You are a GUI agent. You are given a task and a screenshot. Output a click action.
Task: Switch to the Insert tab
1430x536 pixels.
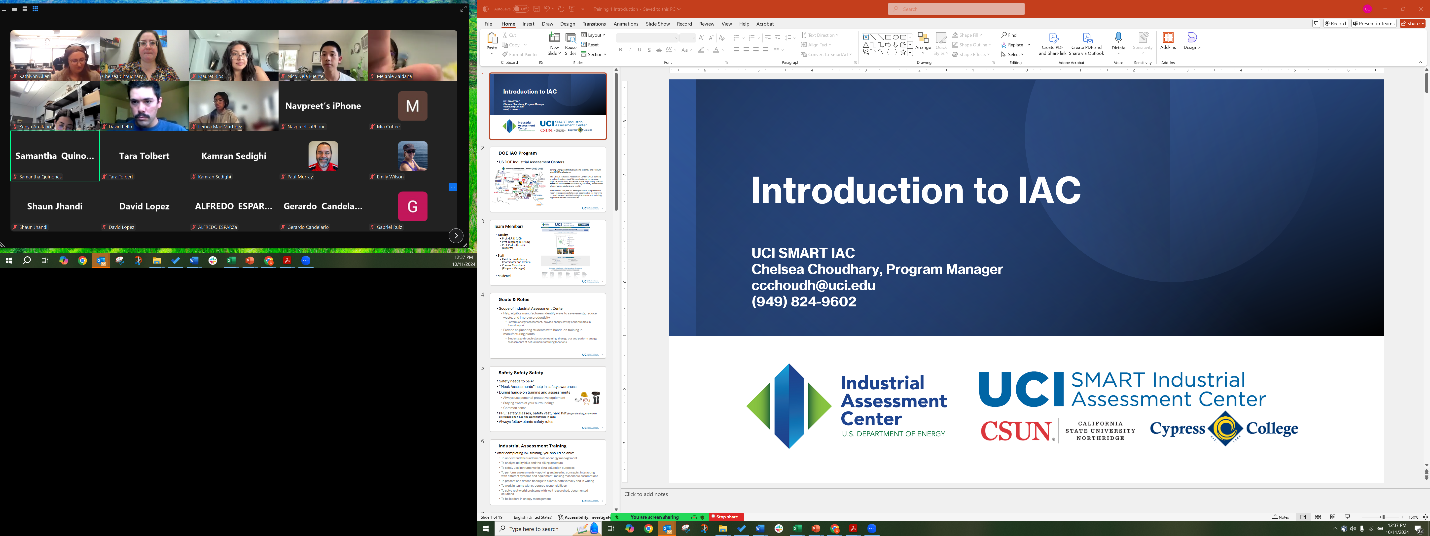coord(528,24)
